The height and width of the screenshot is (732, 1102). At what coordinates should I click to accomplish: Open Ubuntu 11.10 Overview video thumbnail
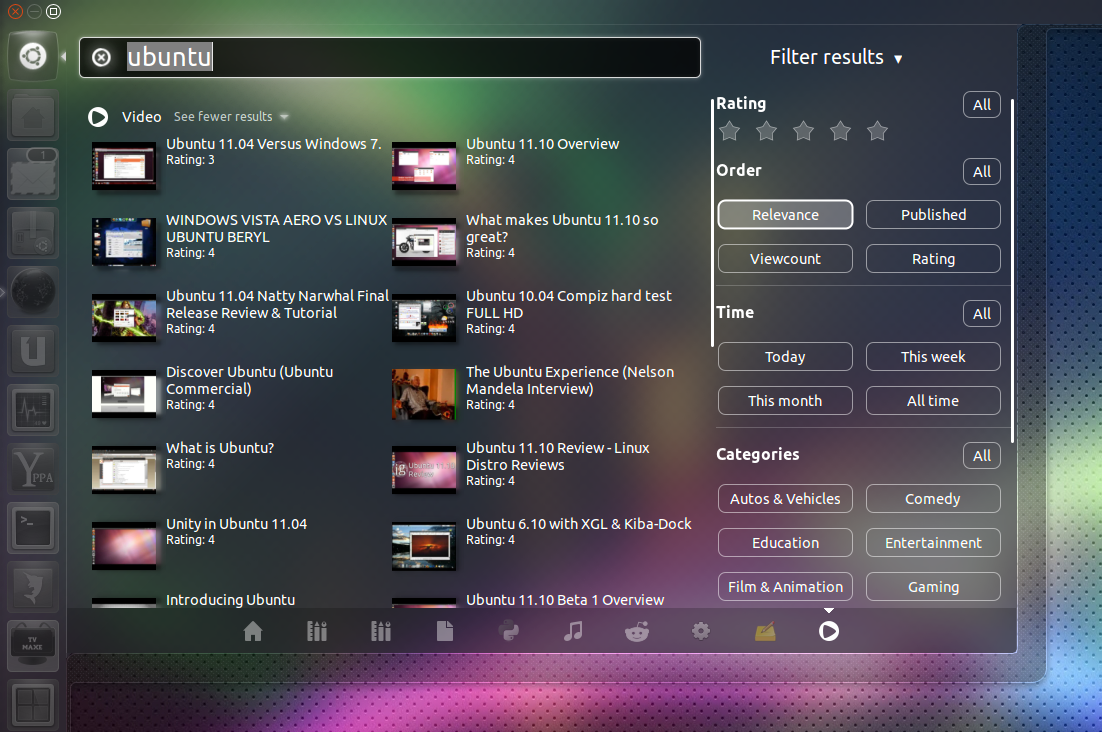tap(424, 166)
